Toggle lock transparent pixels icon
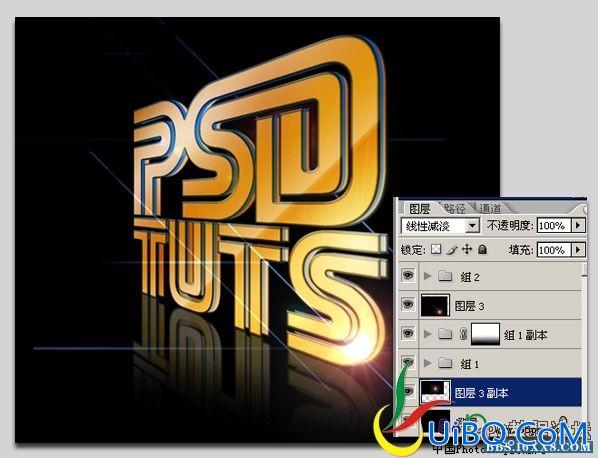The image size is (598, 458). (436, 249)
